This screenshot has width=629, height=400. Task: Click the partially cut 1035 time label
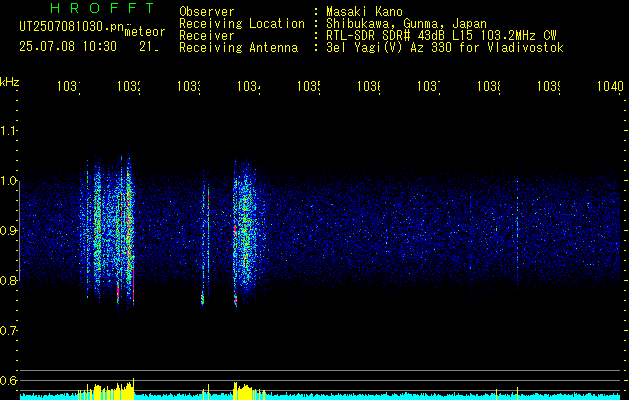point(308,86)
